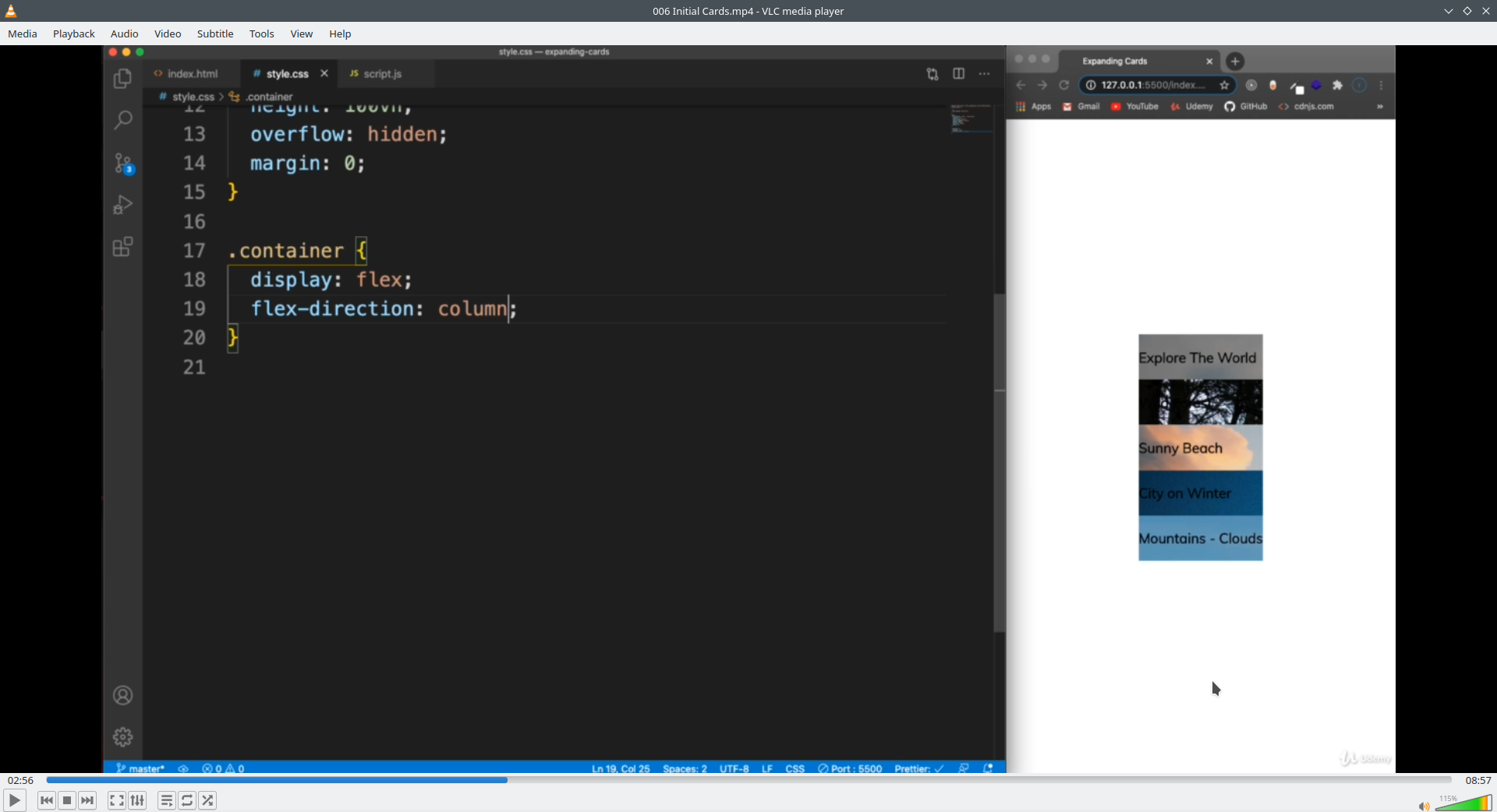Skip to the previous media item
The image size is (1497, 812).
(x=47, y=800)
